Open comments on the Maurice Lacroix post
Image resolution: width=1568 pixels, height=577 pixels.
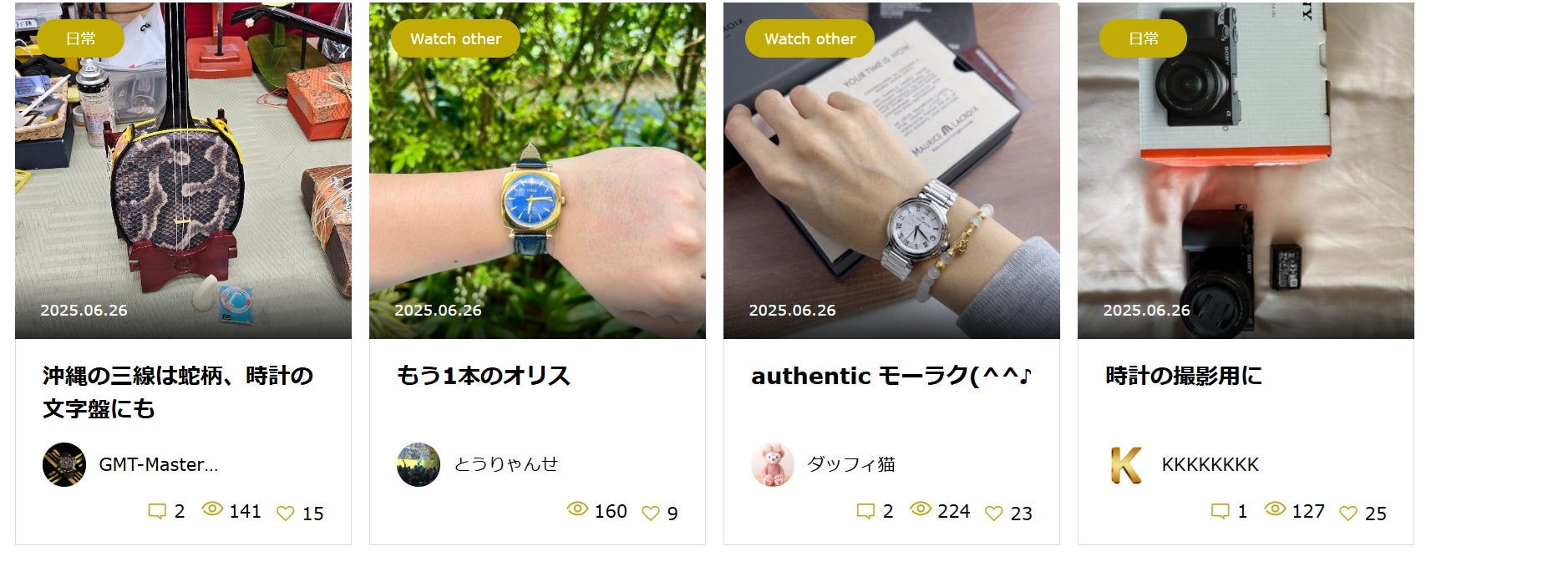pyautogui.click(x=865, y=511)
